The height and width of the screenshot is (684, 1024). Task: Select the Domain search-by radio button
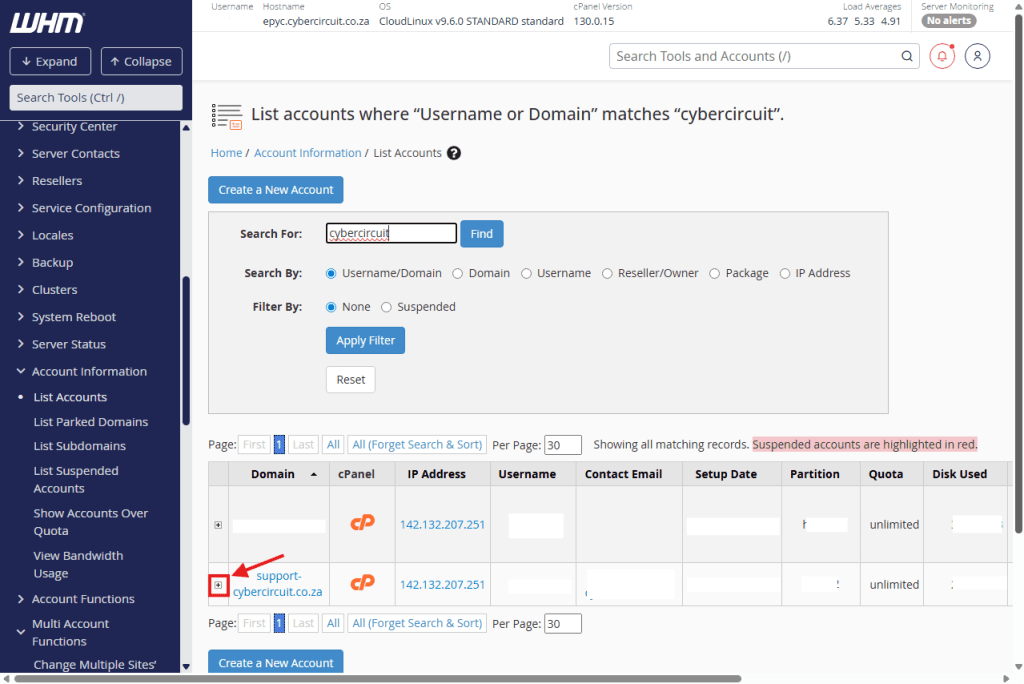pos(458,273)
